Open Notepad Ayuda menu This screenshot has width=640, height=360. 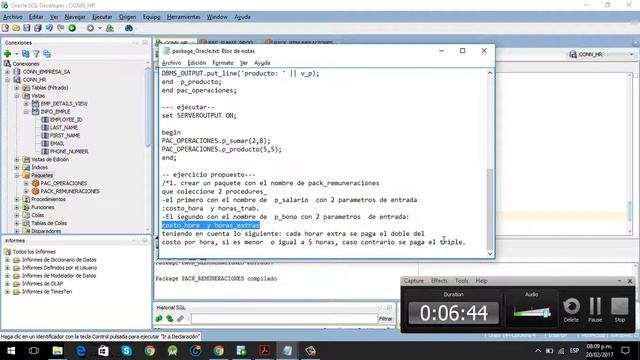click(x=262, y=63)
